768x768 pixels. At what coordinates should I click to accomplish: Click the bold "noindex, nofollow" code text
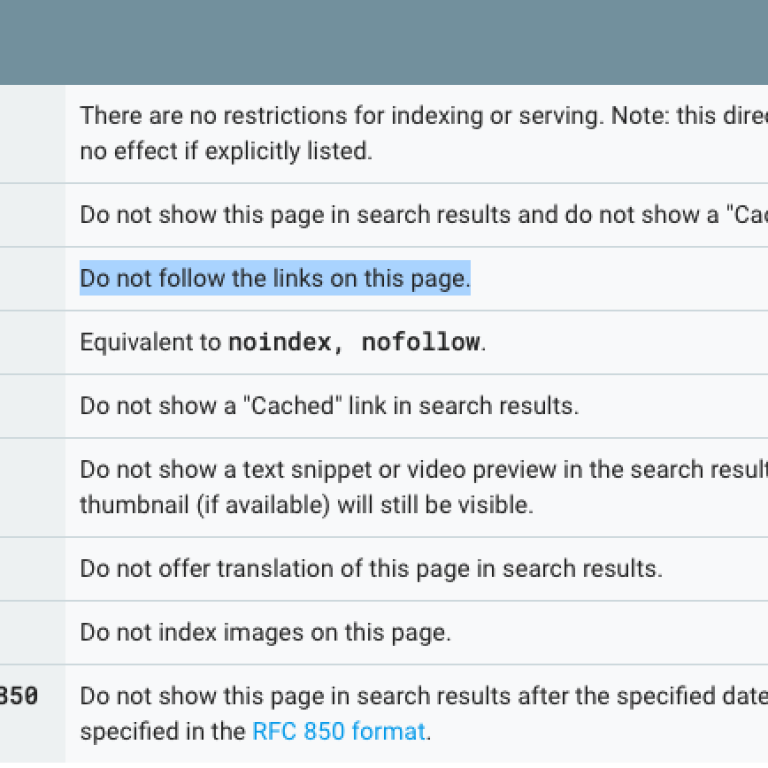(355, 342)
